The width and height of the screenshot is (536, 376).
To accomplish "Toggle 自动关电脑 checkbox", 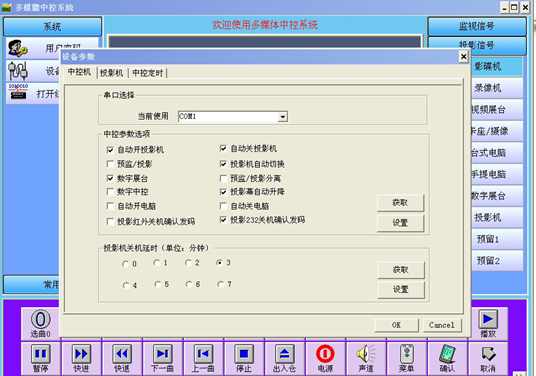I will [223, 206].
